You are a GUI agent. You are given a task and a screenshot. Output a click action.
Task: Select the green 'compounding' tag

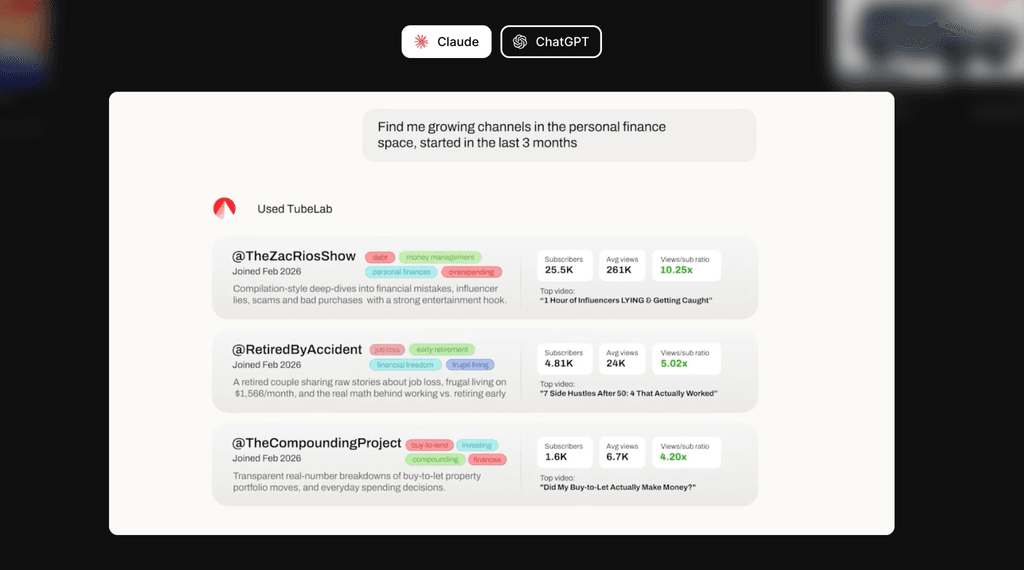pyautogui.click(x=435, y=460)
